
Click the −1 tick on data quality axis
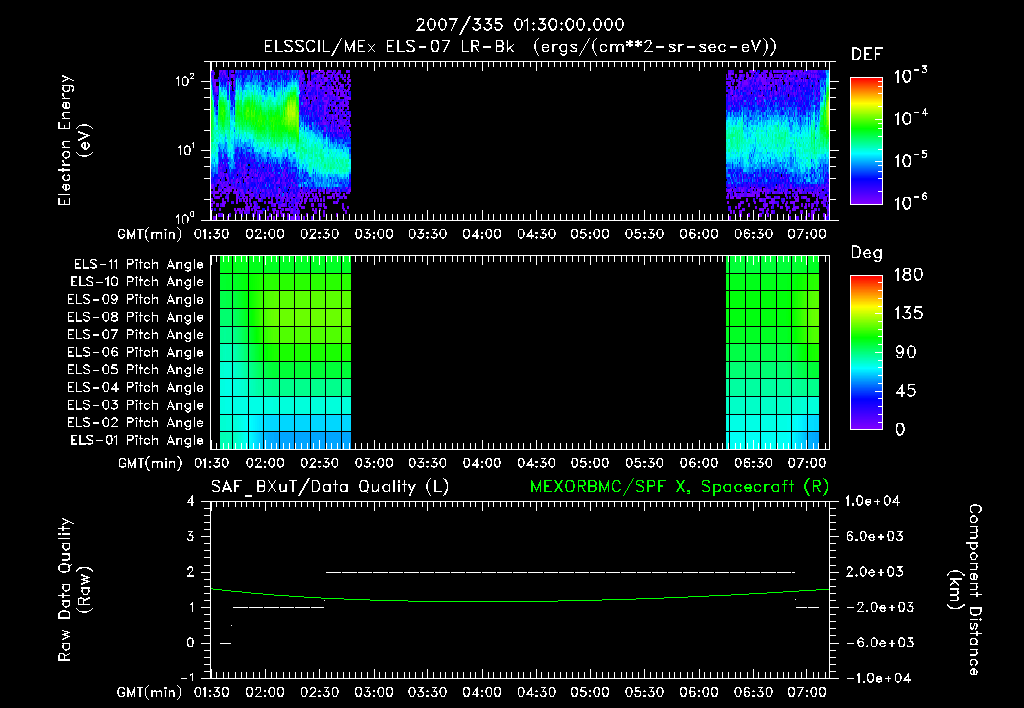(x=186, y=677)
